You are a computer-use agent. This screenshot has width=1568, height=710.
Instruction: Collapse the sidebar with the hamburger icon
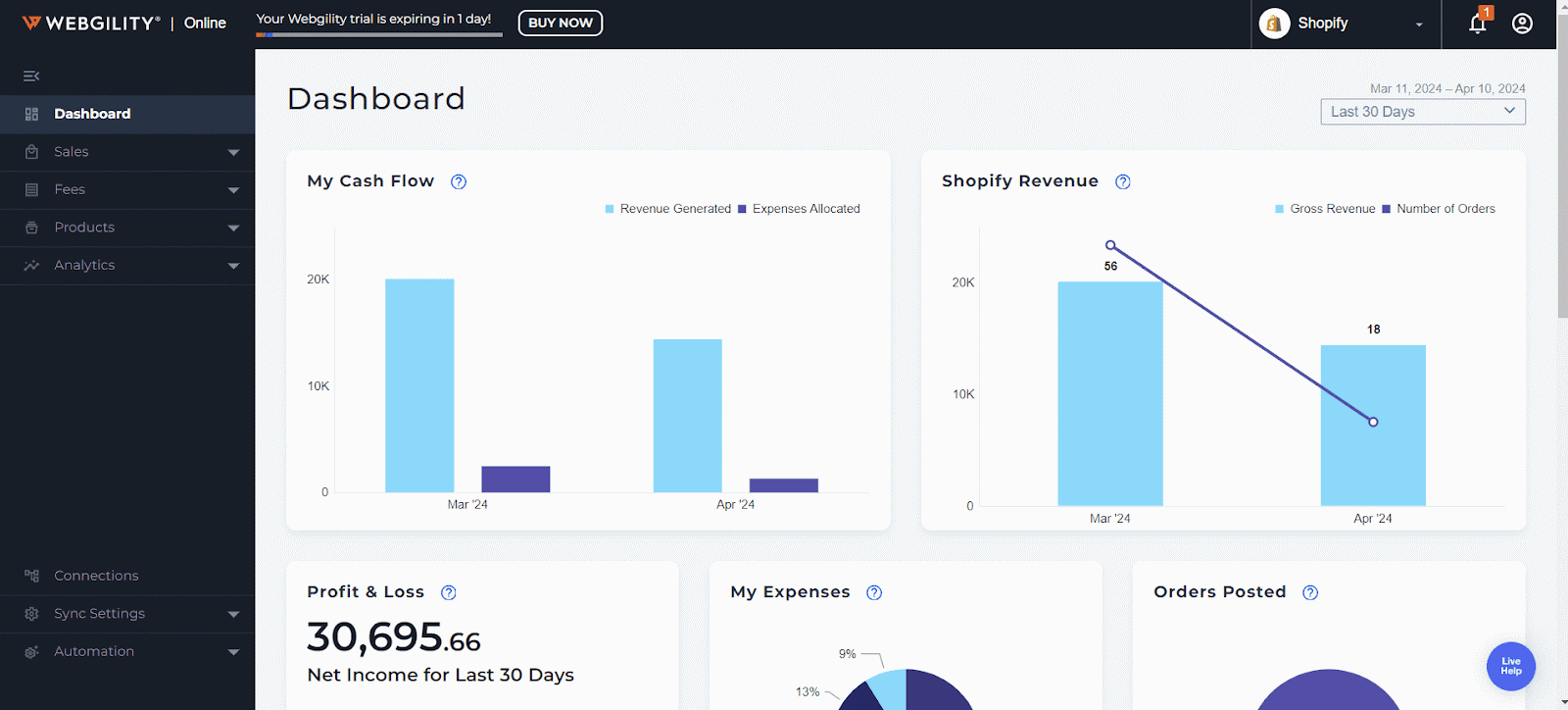(x=31, y=76)
